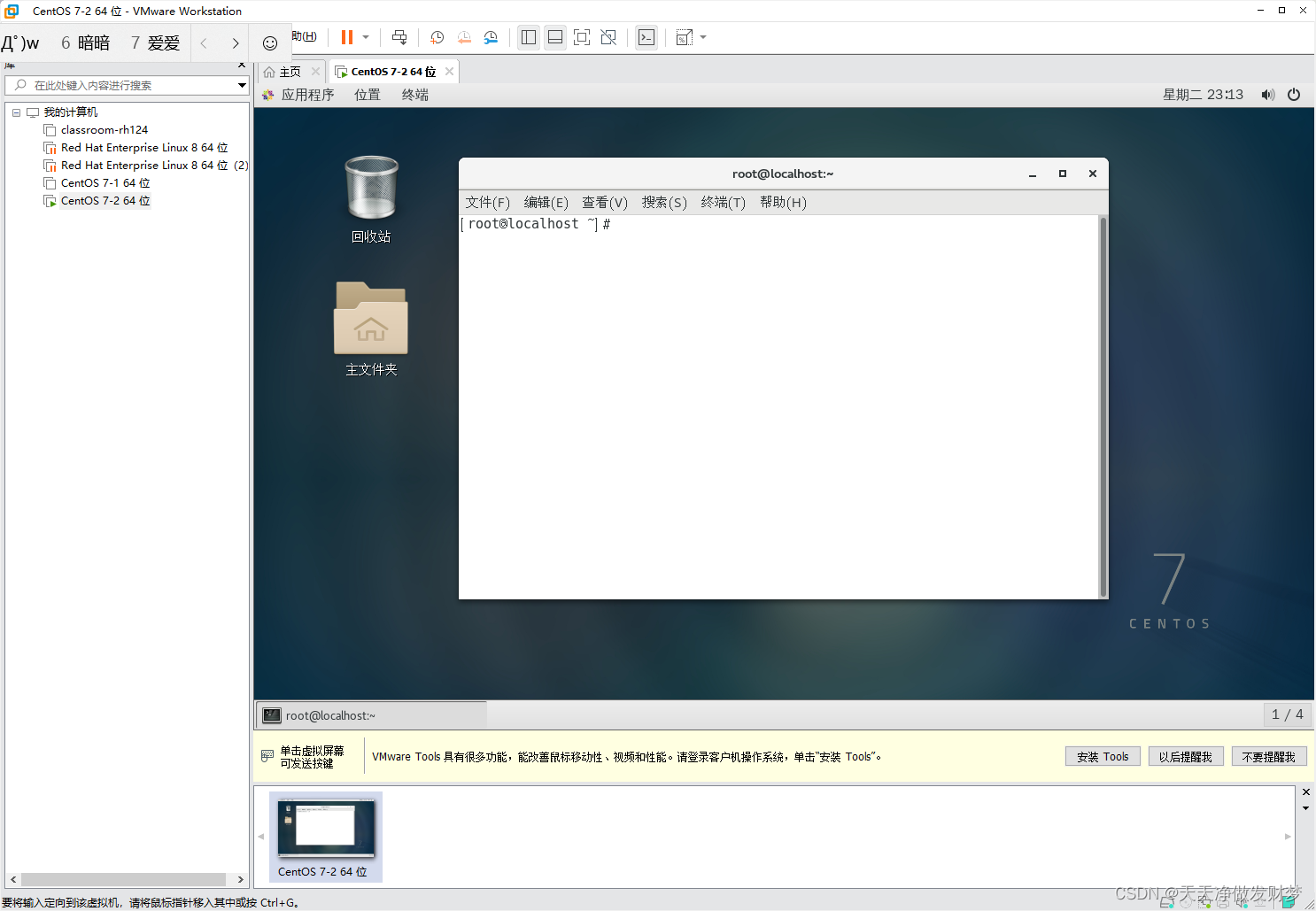Select CentOS 7-2 64 位 in library tree
Screen dimensions: 1316x911
pyautogui.click(x=105, y=201)
